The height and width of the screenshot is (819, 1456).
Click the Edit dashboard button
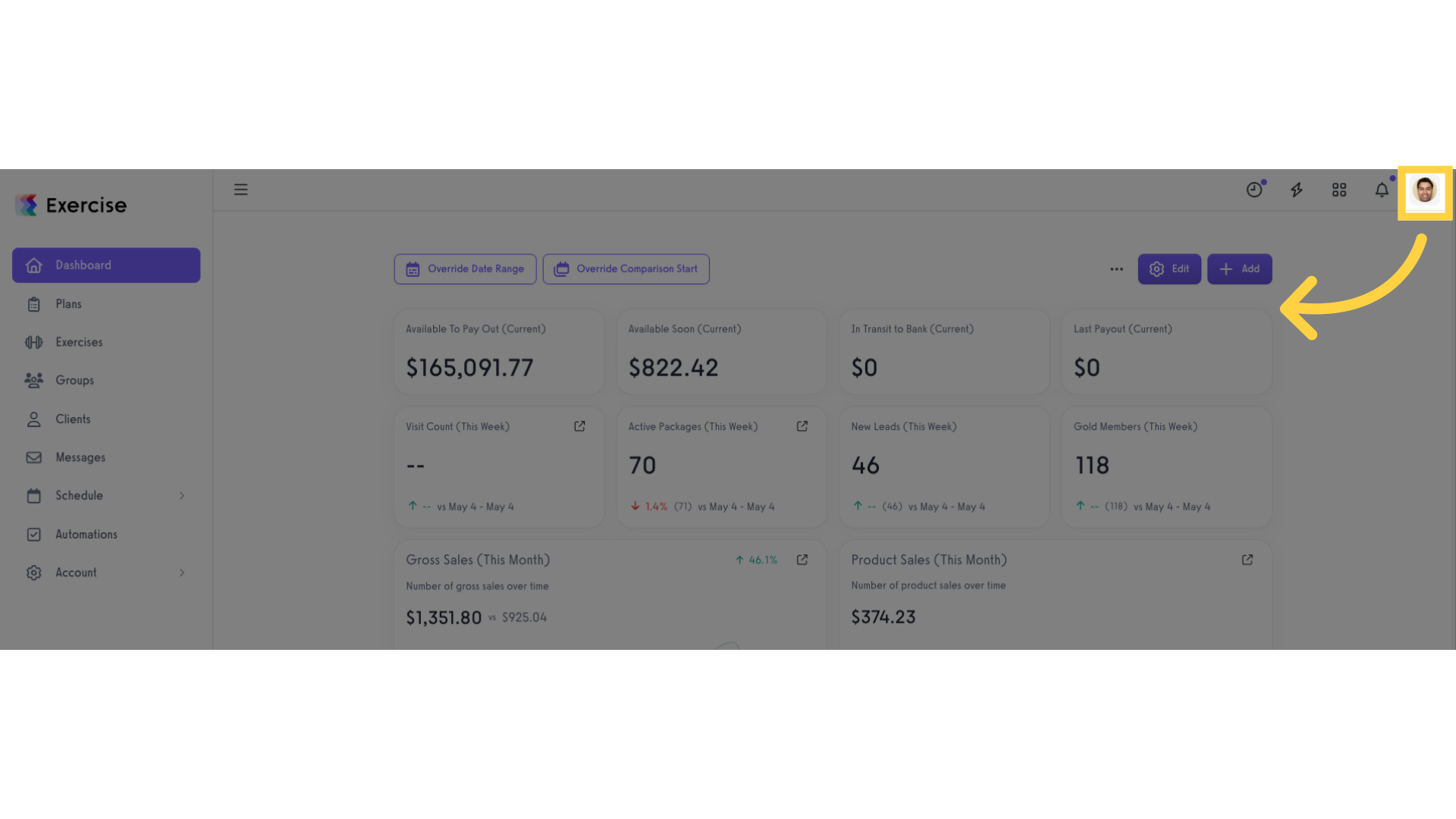pyautogui.click(x=1169, y=269)
